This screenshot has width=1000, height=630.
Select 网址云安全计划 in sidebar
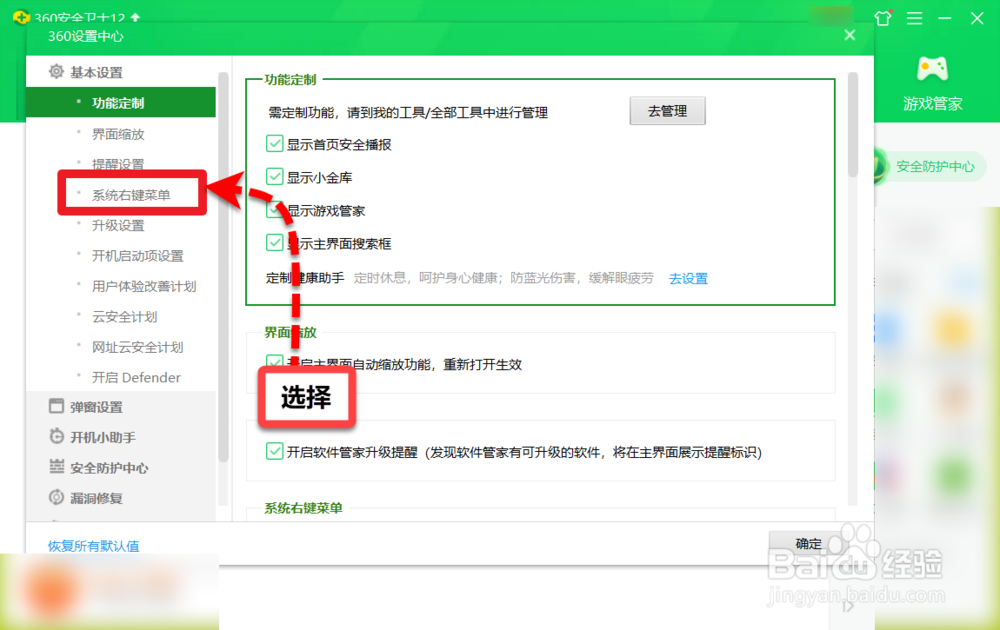coord(138,347)
